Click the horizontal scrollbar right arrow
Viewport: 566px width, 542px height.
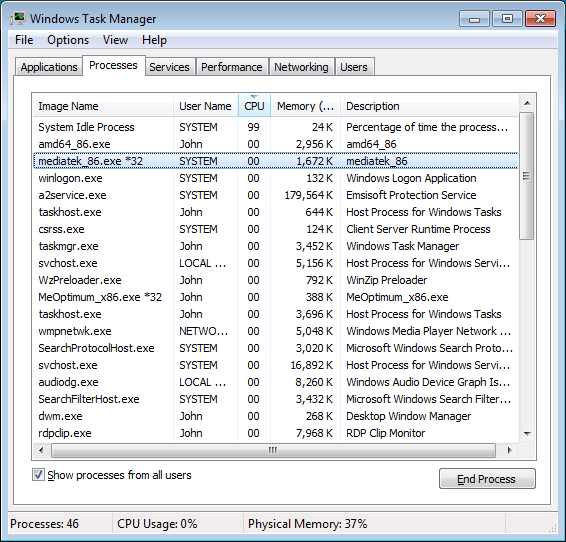(x=509, y=450)
